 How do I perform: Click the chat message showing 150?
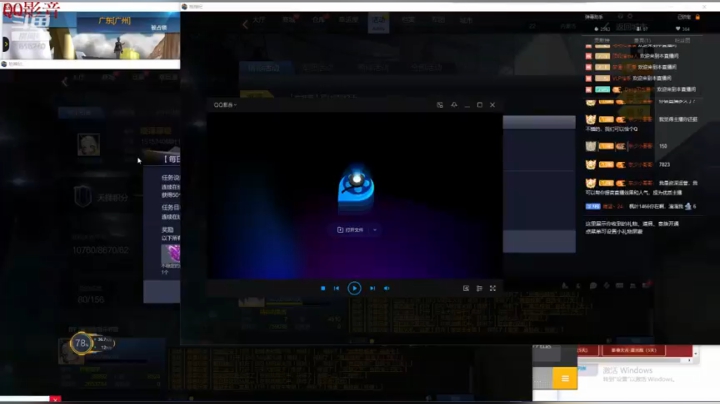pyautogui.click(x=663, y=146)
